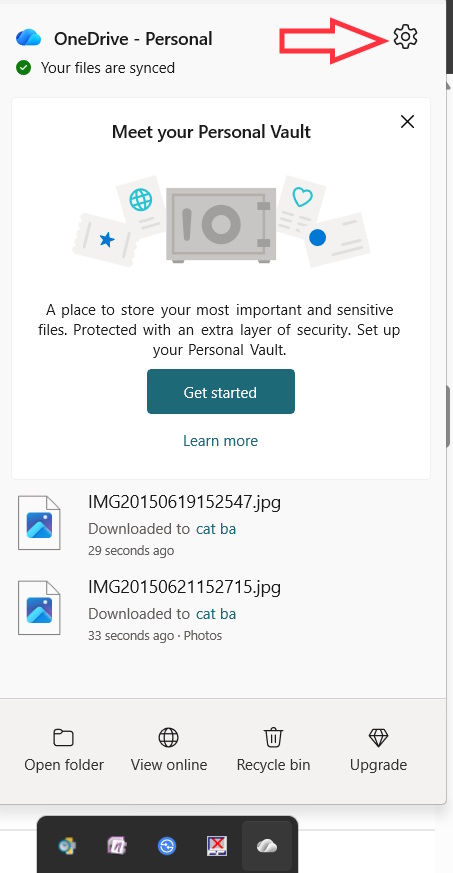Open OneDrive settings gear menu
The image size is (453, 873).
pyautogui.click(x=405, y=37)
